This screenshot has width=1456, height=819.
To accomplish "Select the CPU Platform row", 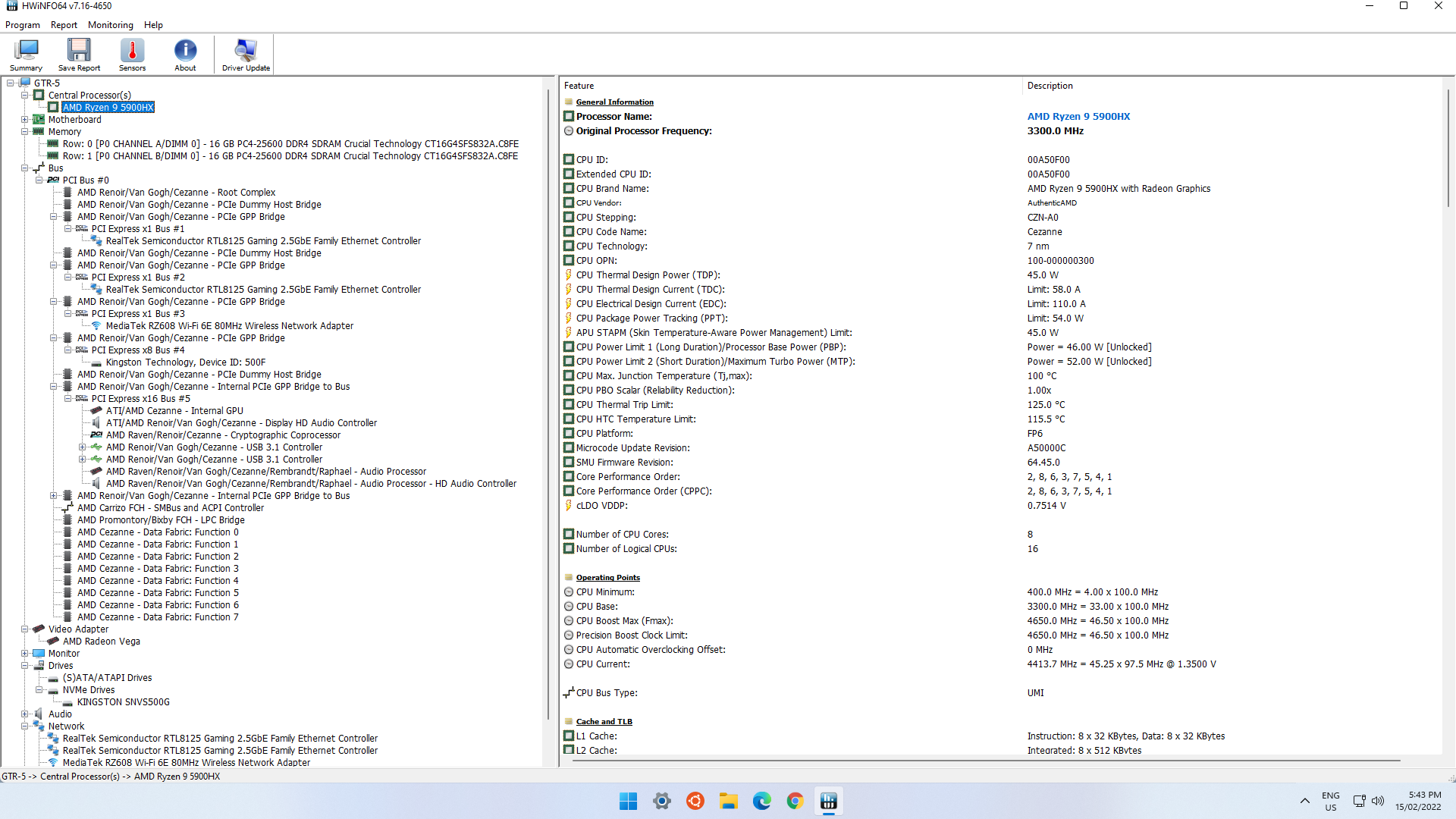I will pos(1001,434).
